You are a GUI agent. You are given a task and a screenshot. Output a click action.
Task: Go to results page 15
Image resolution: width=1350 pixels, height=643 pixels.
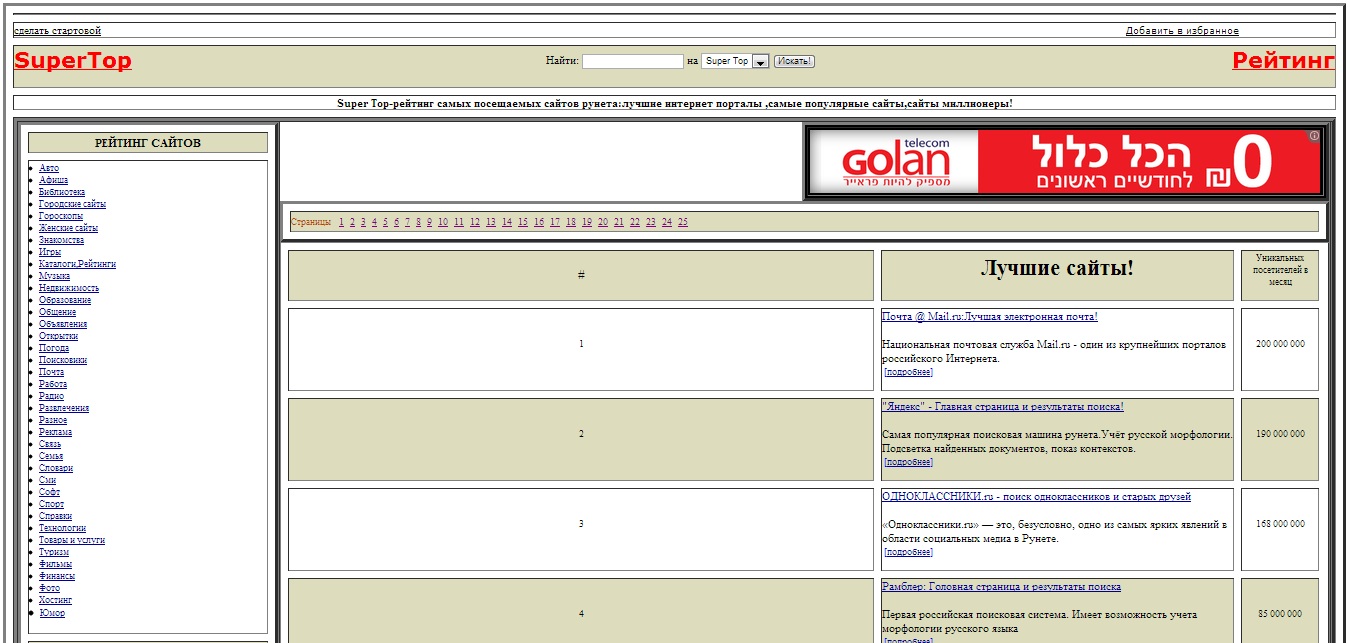click(x=523, y=222)
